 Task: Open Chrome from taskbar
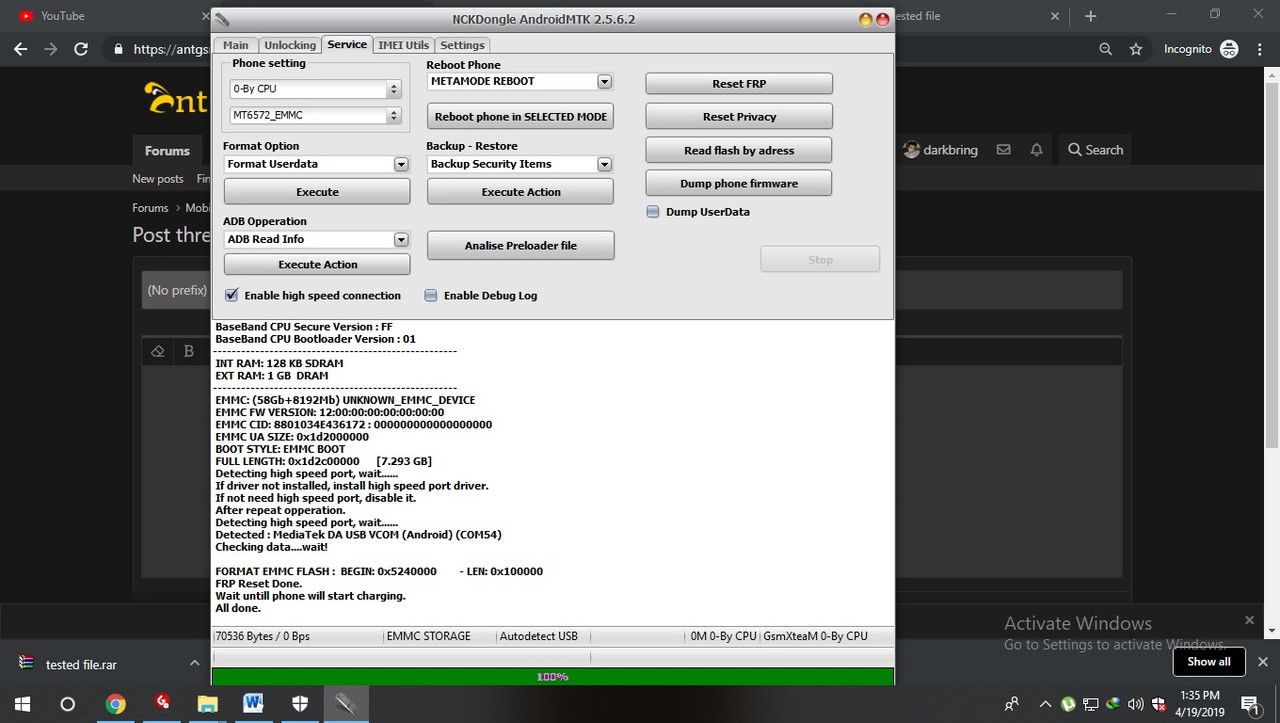click(x=116, y=703)
